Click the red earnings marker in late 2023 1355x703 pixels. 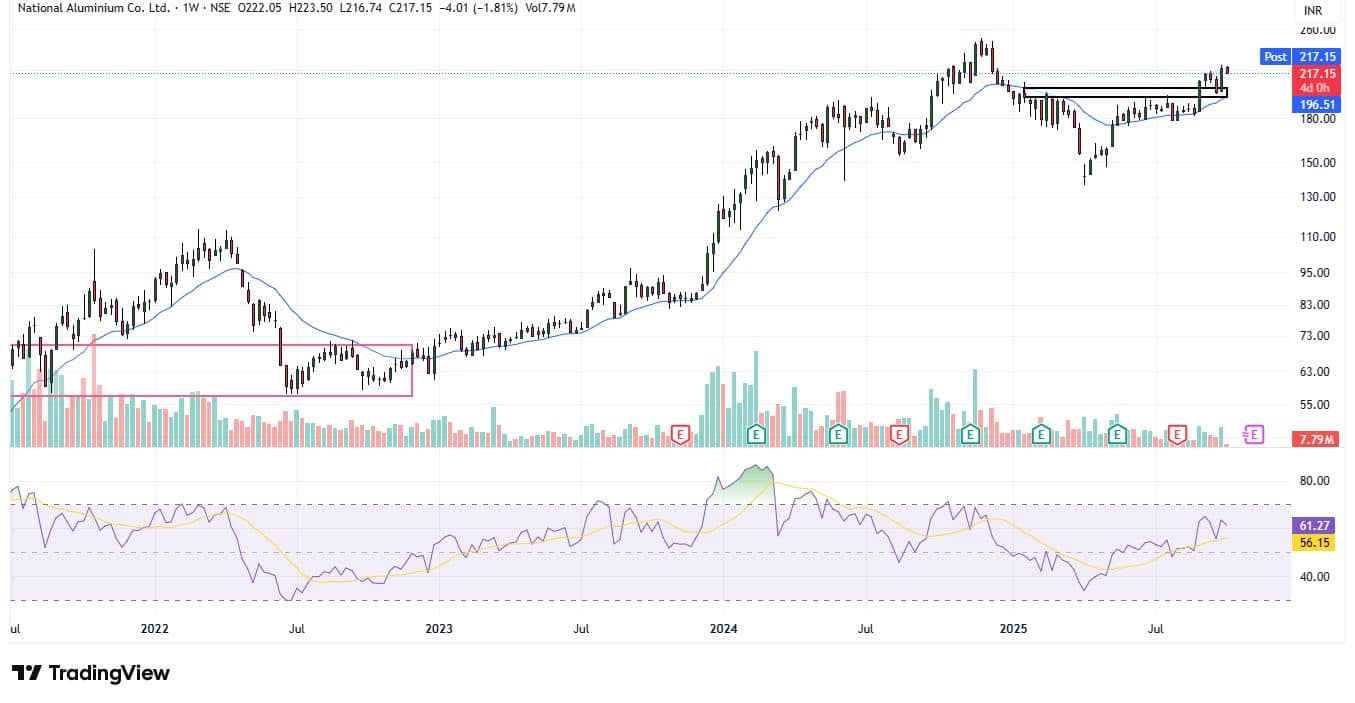tap(682, 434)
